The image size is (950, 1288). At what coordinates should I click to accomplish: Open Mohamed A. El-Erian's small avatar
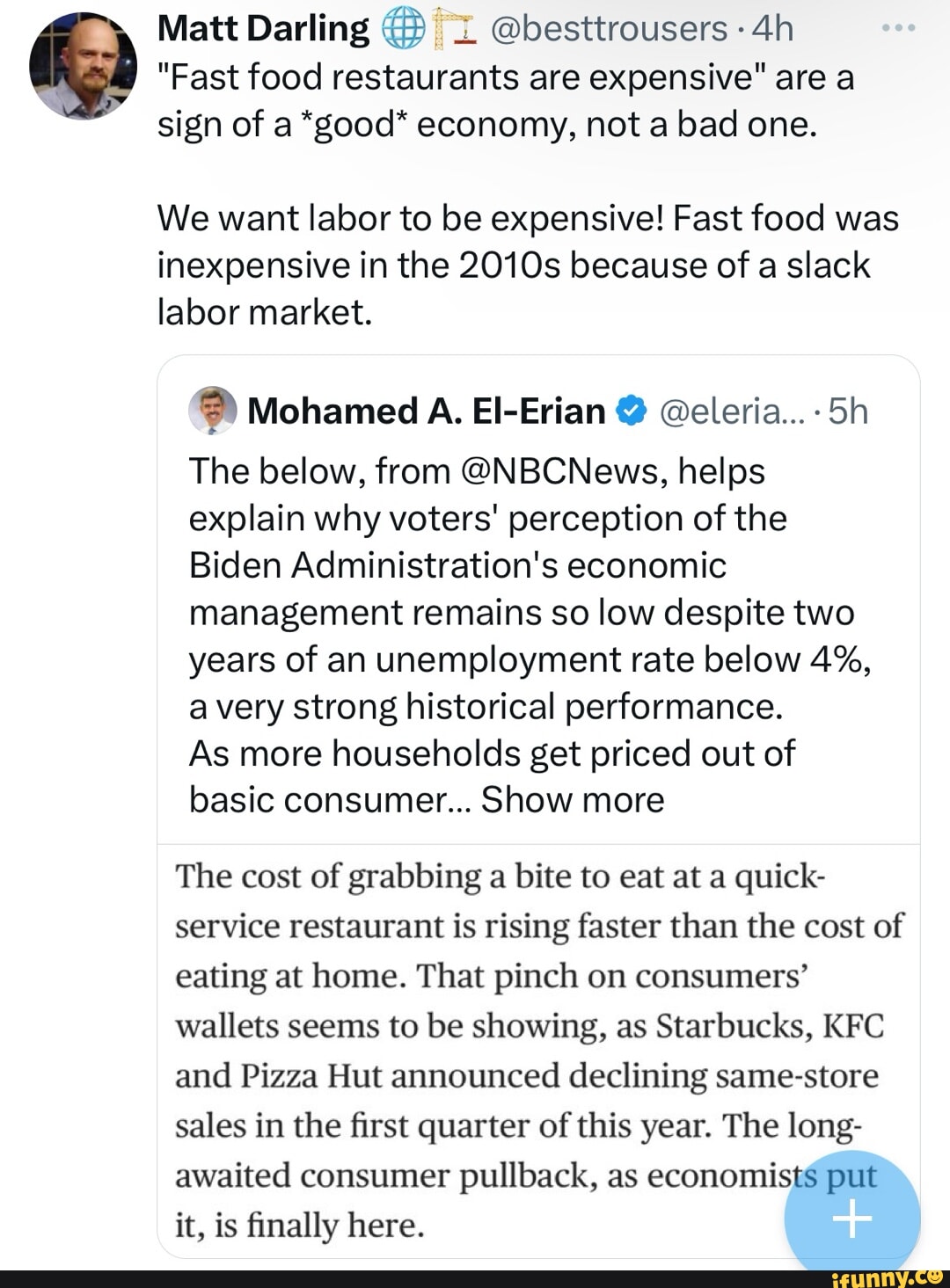pos(213,411)
